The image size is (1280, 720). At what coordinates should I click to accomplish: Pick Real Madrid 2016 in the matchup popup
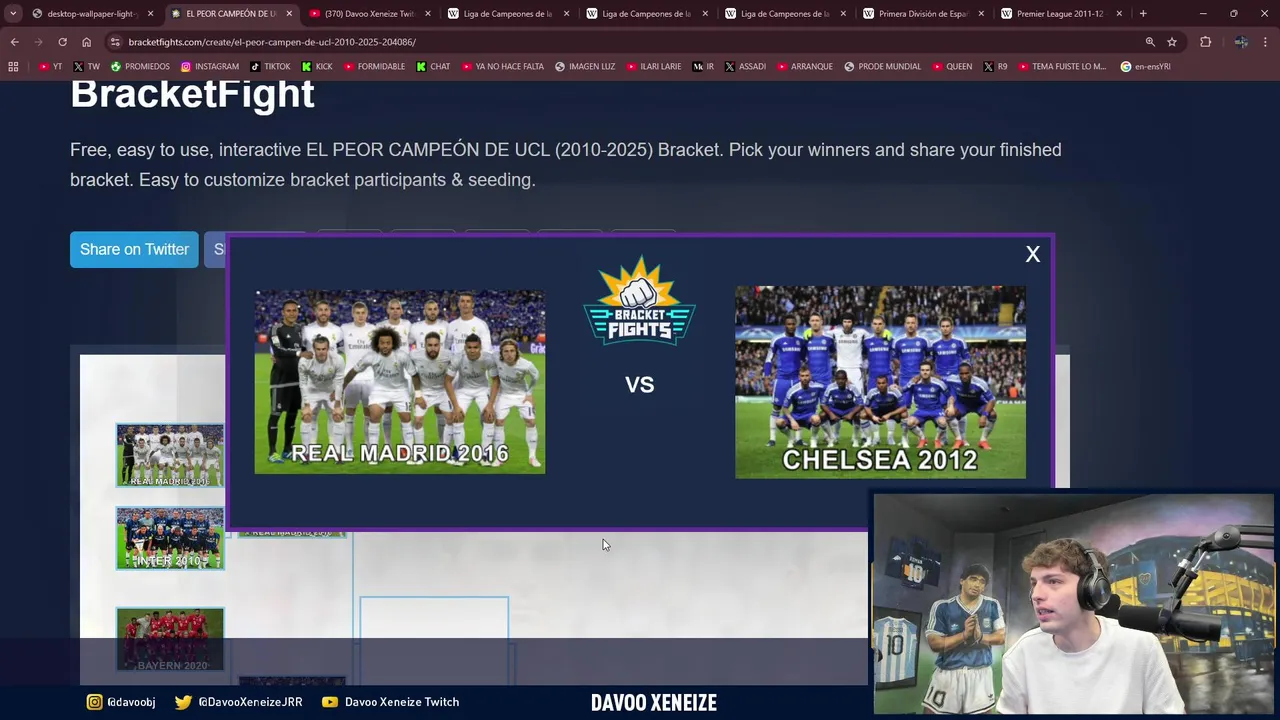[400, 382]
